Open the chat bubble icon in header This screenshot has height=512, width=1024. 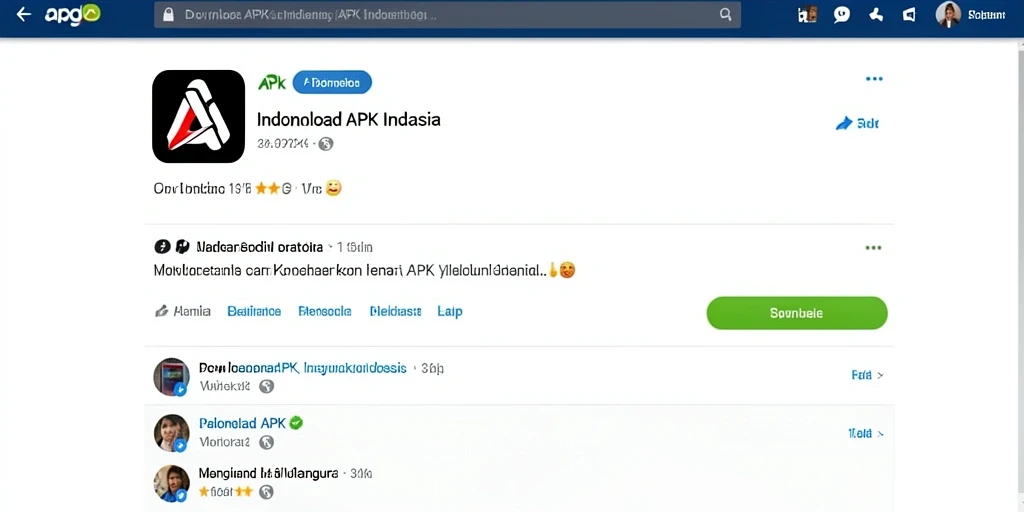[x=842, y=15]
